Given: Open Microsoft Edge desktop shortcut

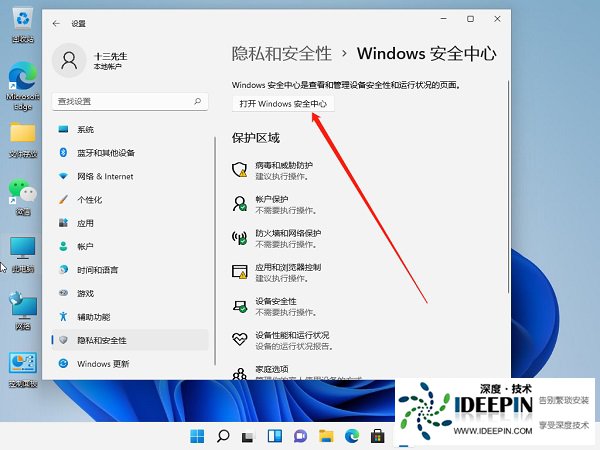Looking at the screenshot, I should (23, 86).
